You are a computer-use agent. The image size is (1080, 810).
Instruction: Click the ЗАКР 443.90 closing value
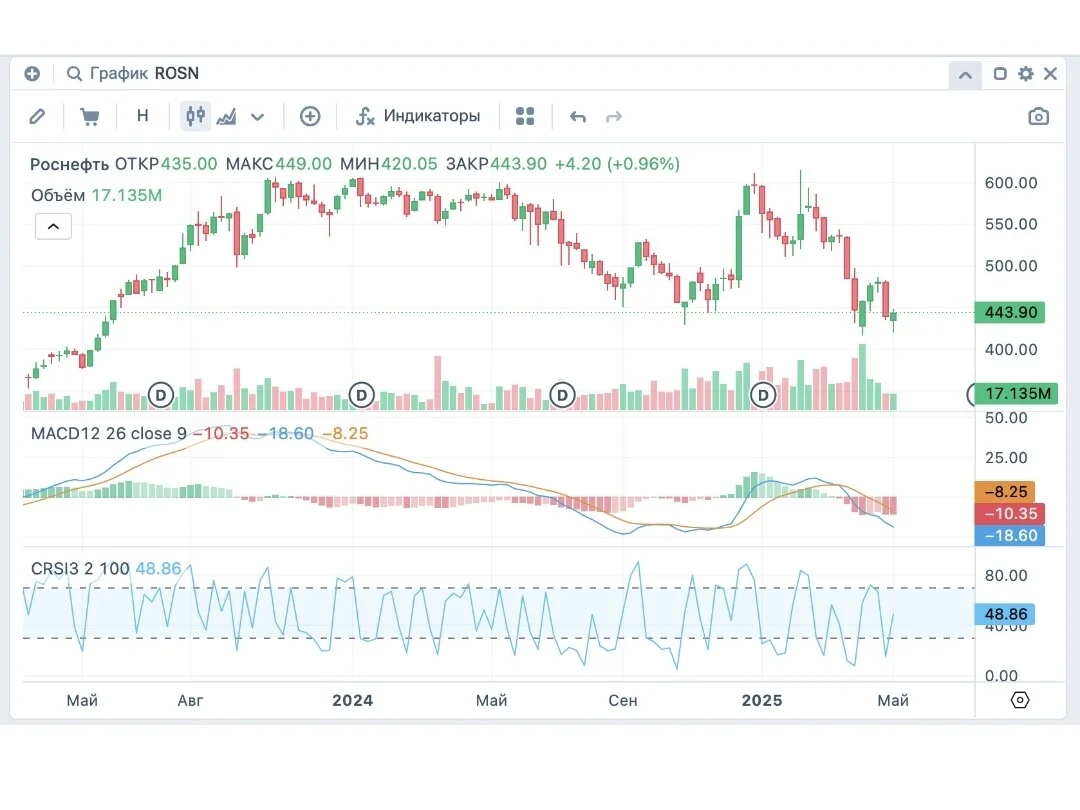pos(496,164)
